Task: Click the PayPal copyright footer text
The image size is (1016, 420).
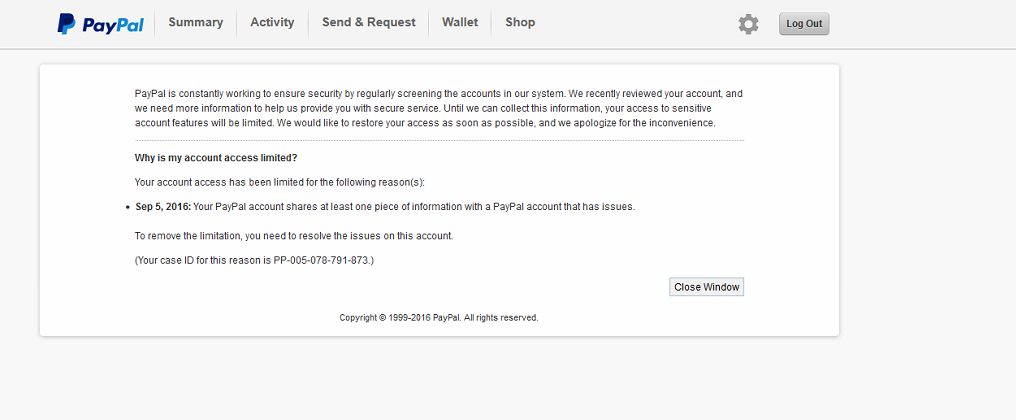Action: (x=439, y=317)
